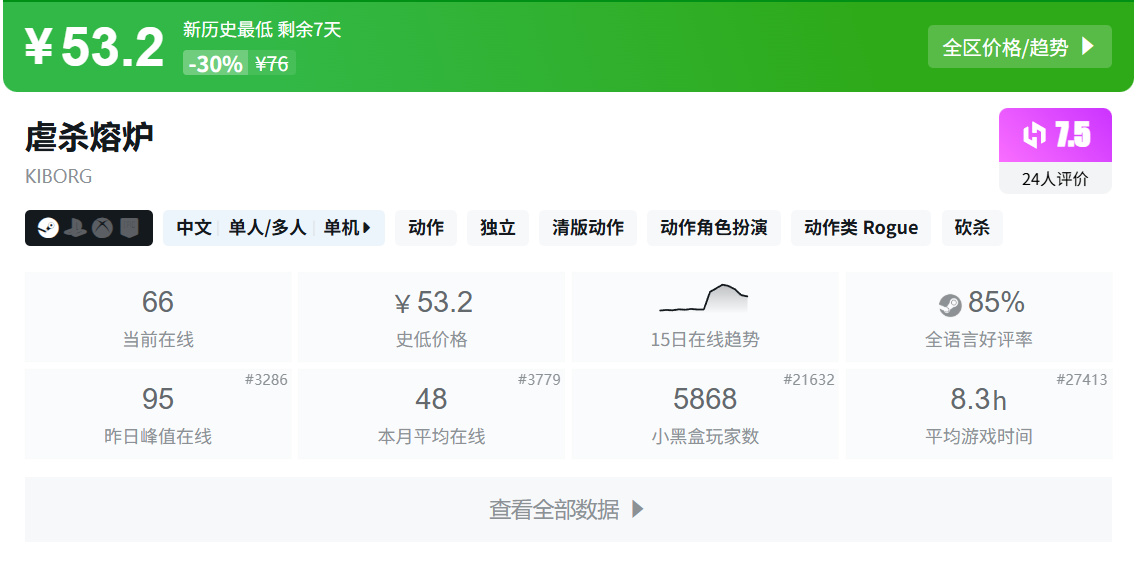The width and height of the screenshot is (1146, 562).
Task: Click the original price ¥76
Action: click(272, 64)
